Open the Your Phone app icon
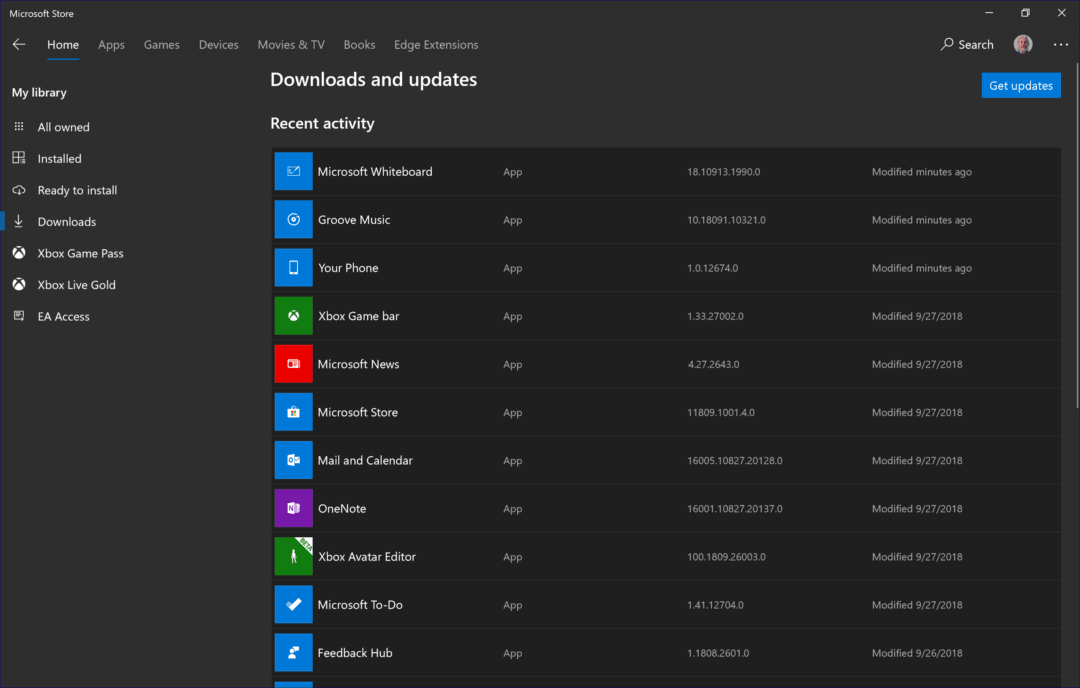Image resolution: width=1080 pixels, height=688 pixels. [x=293, y=267]
